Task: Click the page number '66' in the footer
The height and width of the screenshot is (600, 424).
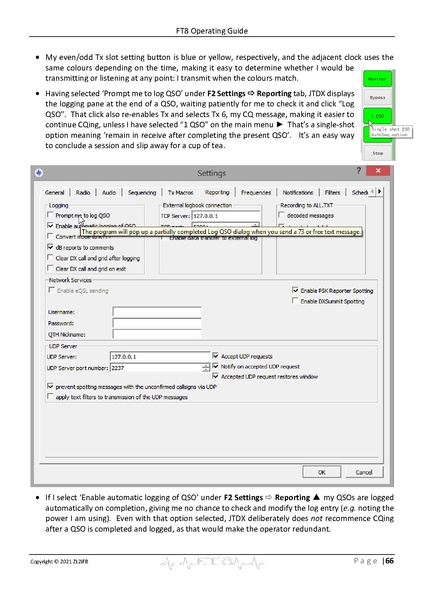Action: [x=389, y=561]
